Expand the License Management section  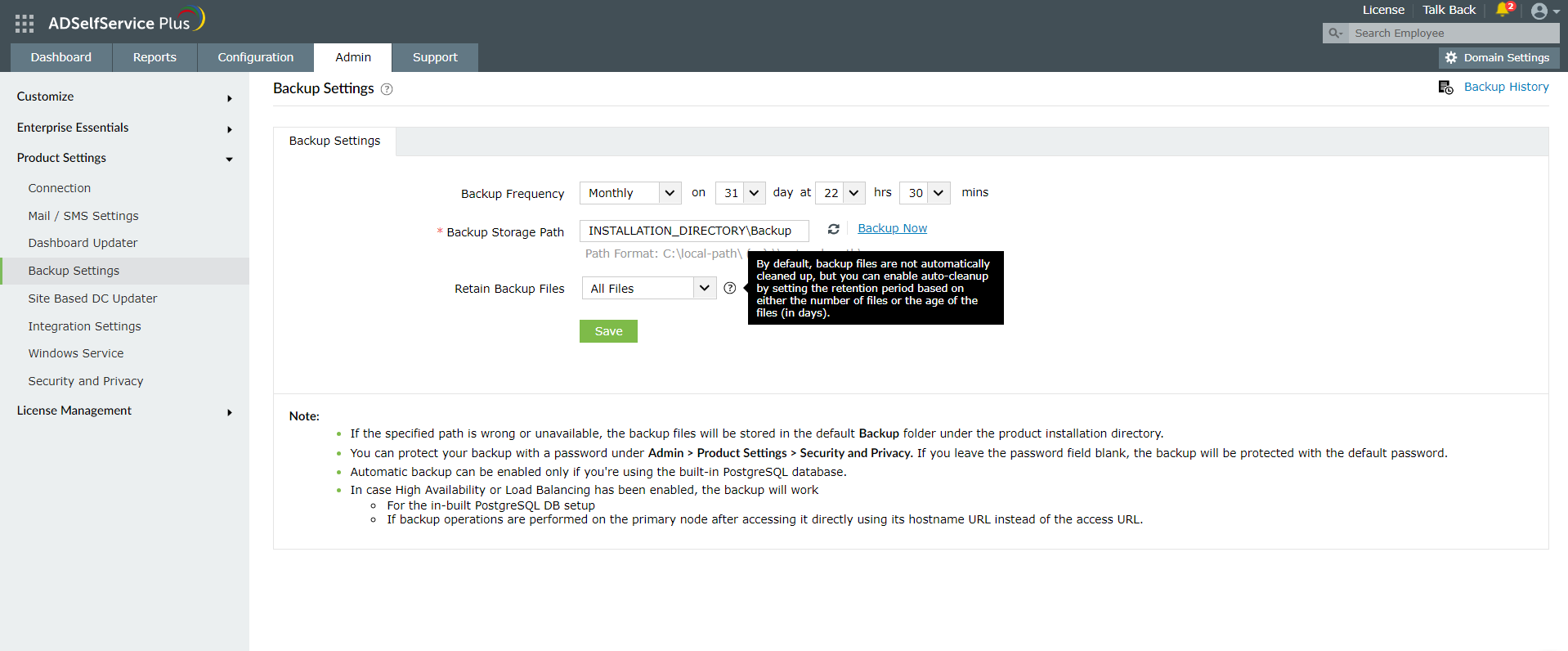click(x=124, y=411)
